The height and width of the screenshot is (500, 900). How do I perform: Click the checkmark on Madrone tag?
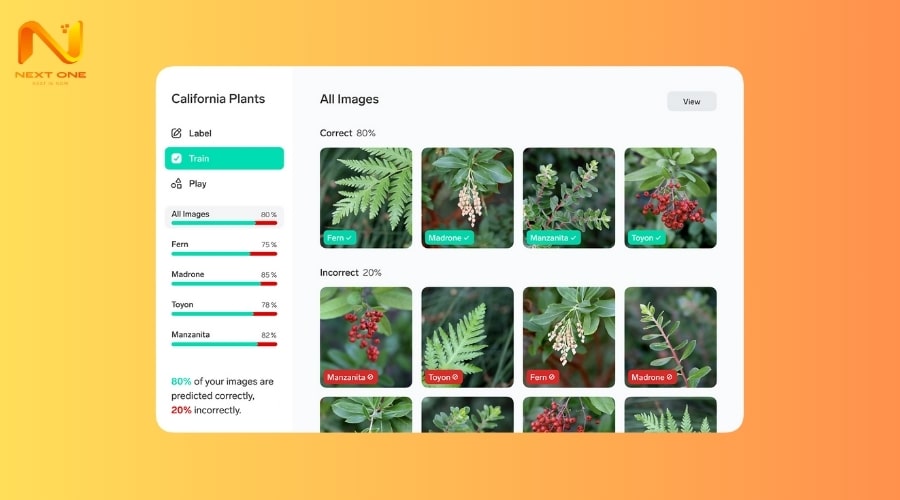click(467, 238)
